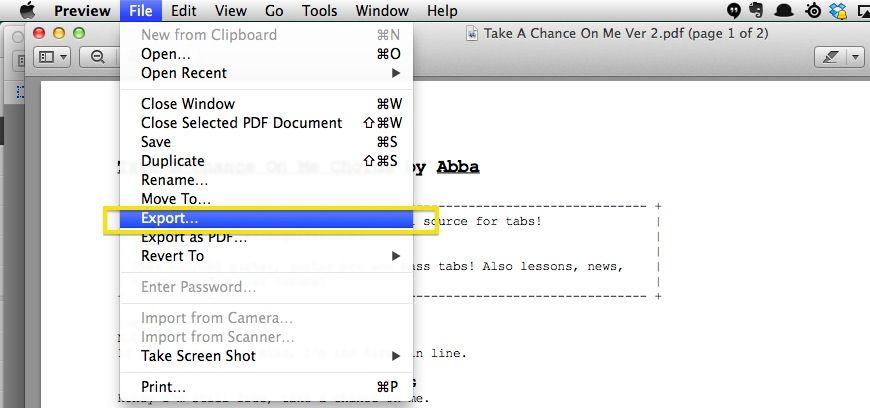
Task: Choose Duplicate from the File menu
Action: (x=173, y=161)
